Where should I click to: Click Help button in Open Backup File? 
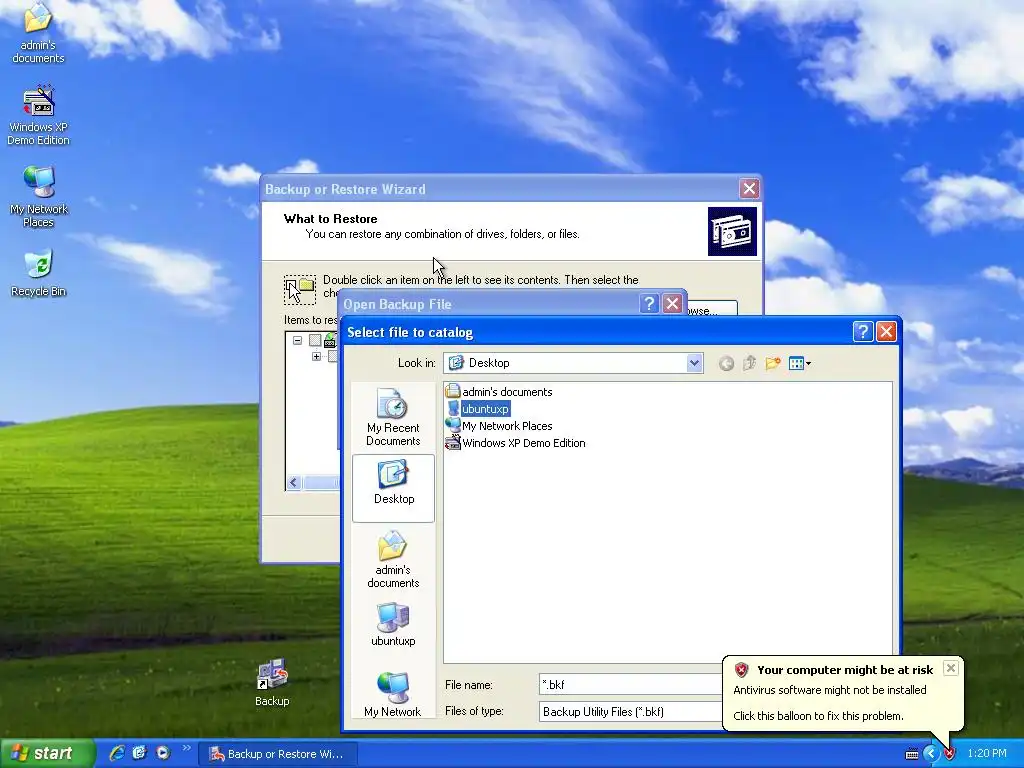(x=648, y=304)
